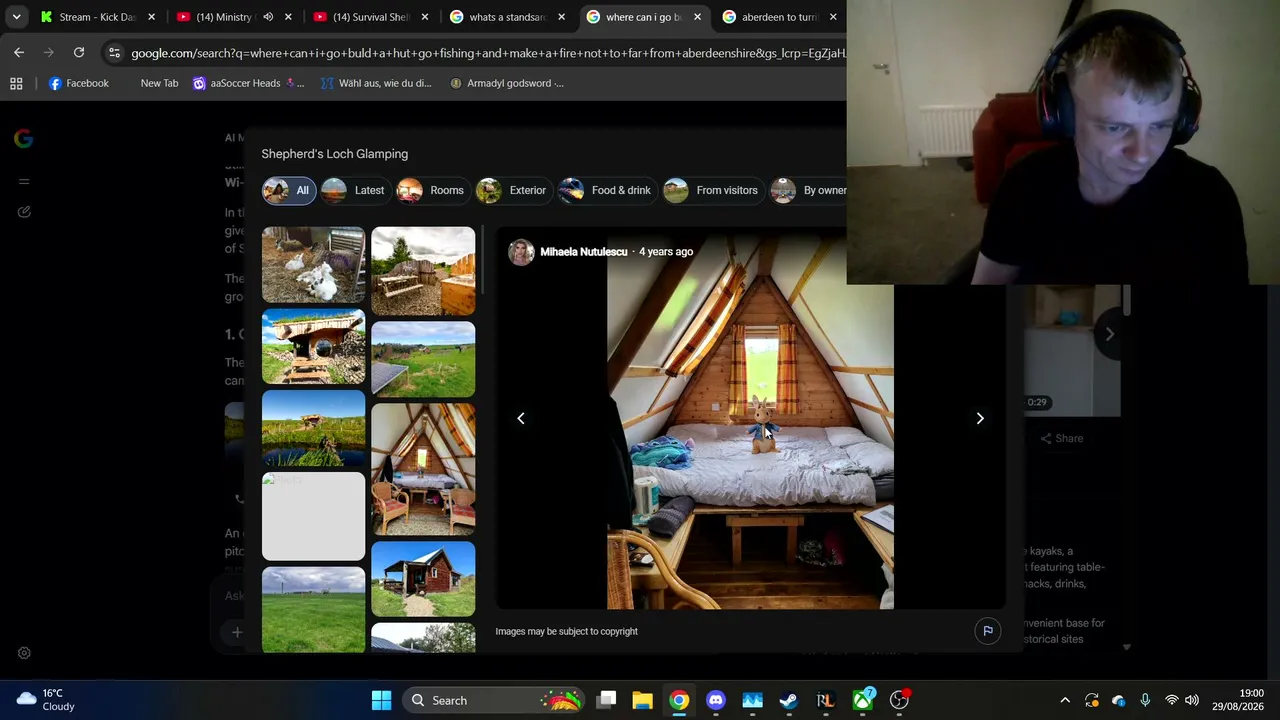This screenshot has height=720, width=1280.
Task: Open the red cabin exterior thumbnail
Action: click(x=423, y=579)
